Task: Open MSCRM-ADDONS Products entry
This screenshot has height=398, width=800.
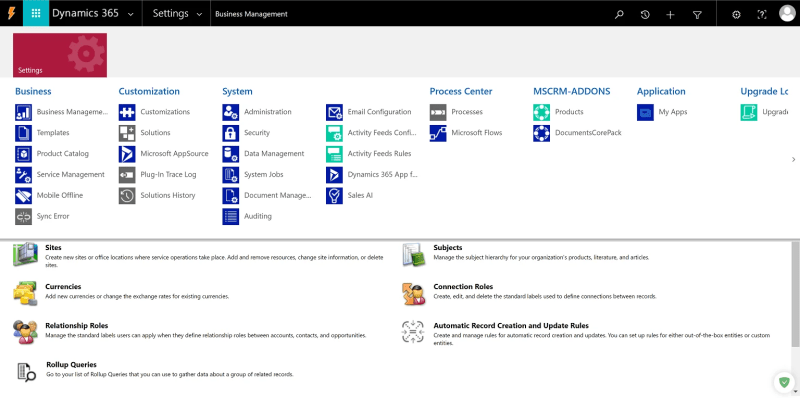Action: pos(569,112)
